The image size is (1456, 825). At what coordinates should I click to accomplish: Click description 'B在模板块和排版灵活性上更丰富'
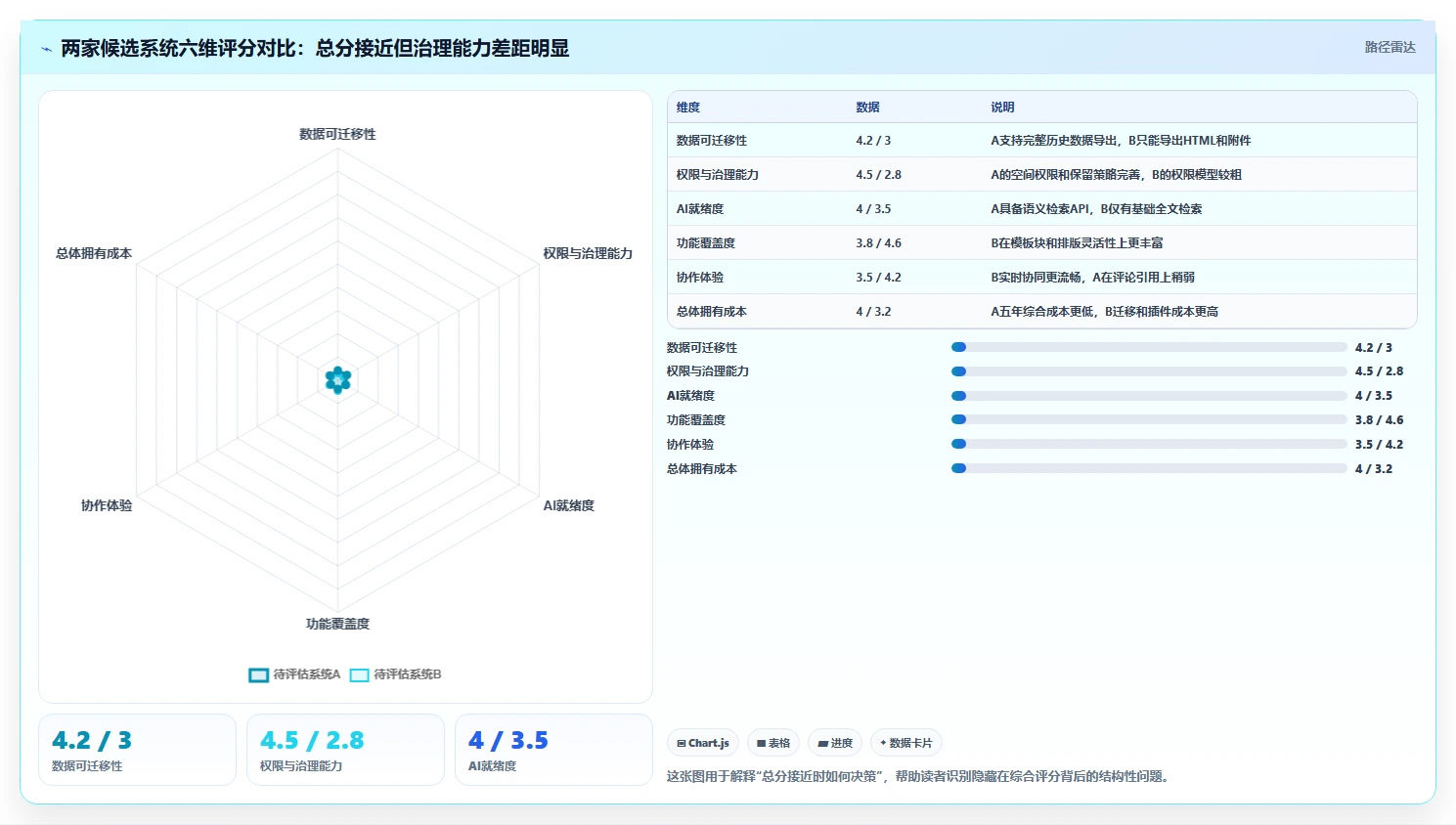[x=1077, y=243]
